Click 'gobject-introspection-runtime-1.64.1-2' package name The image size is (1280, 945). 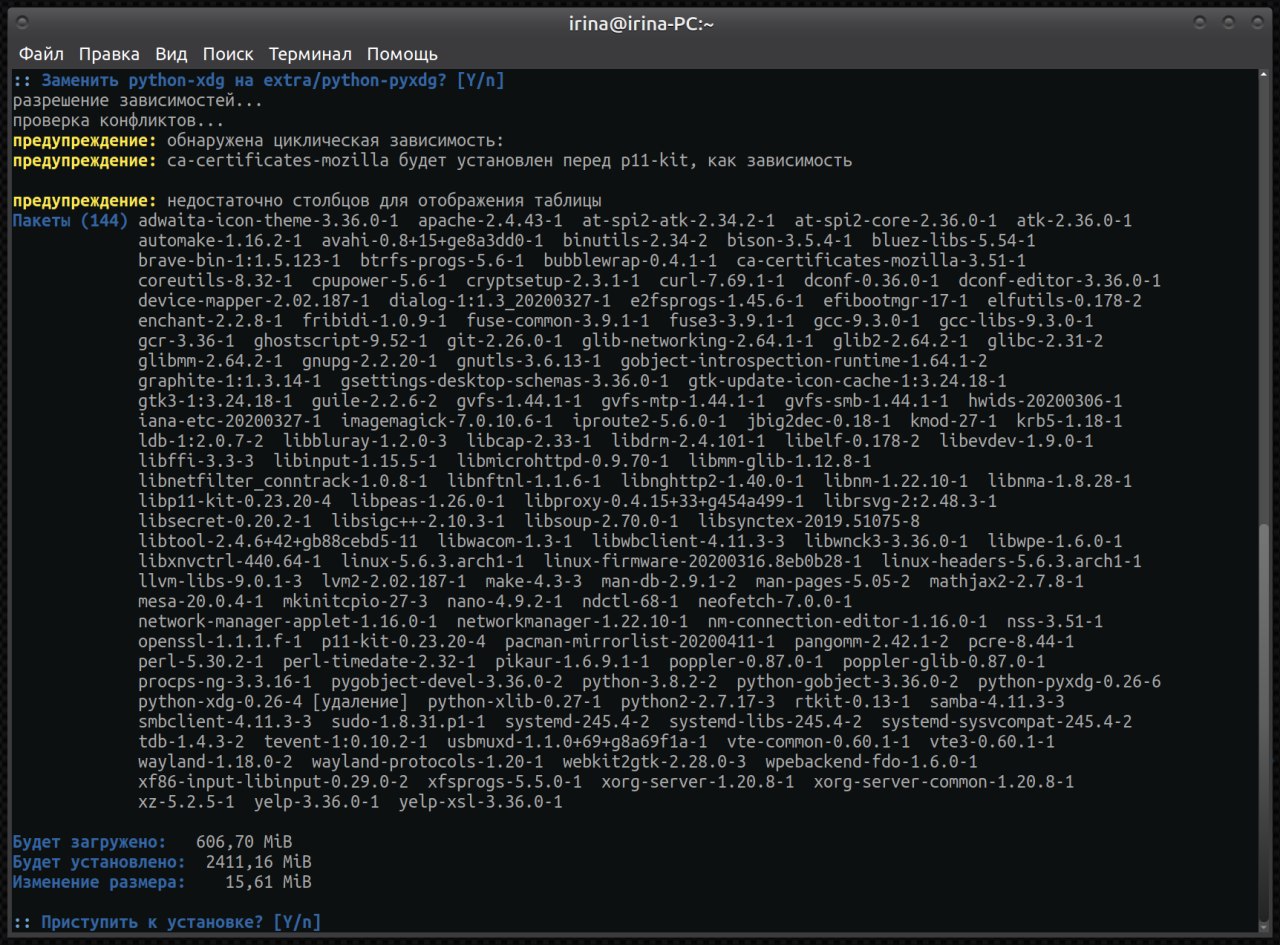pyautogui.click(x=804, y=360)
